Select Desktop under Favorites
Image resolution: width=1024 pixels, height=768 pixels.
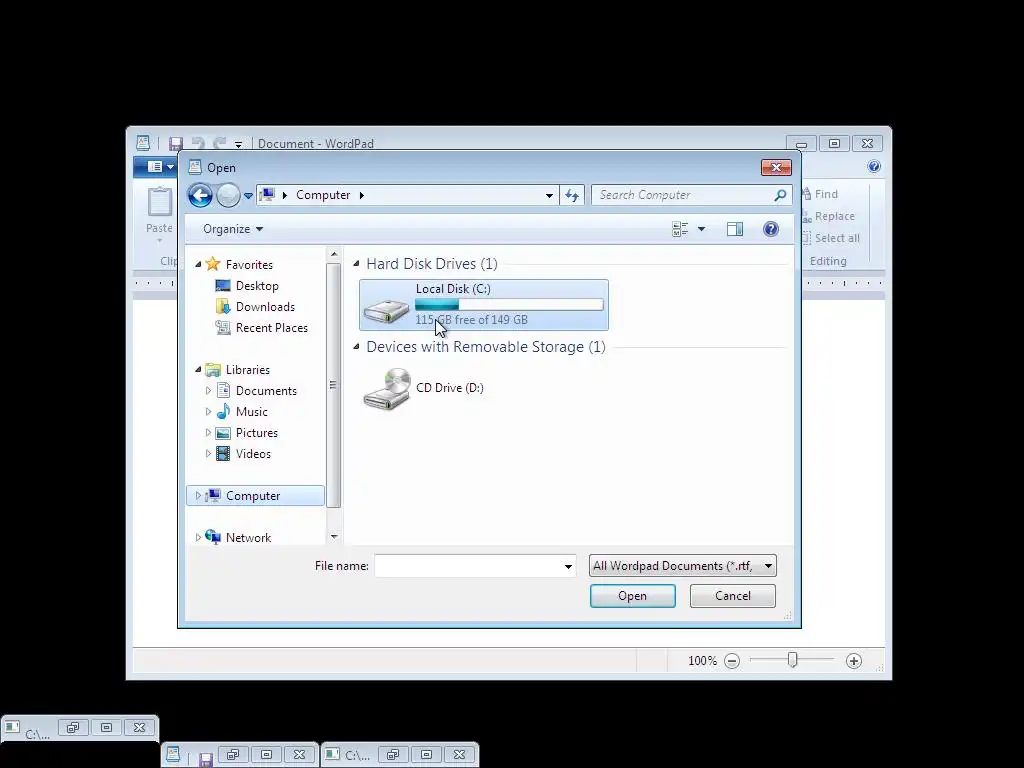(257, 285)
